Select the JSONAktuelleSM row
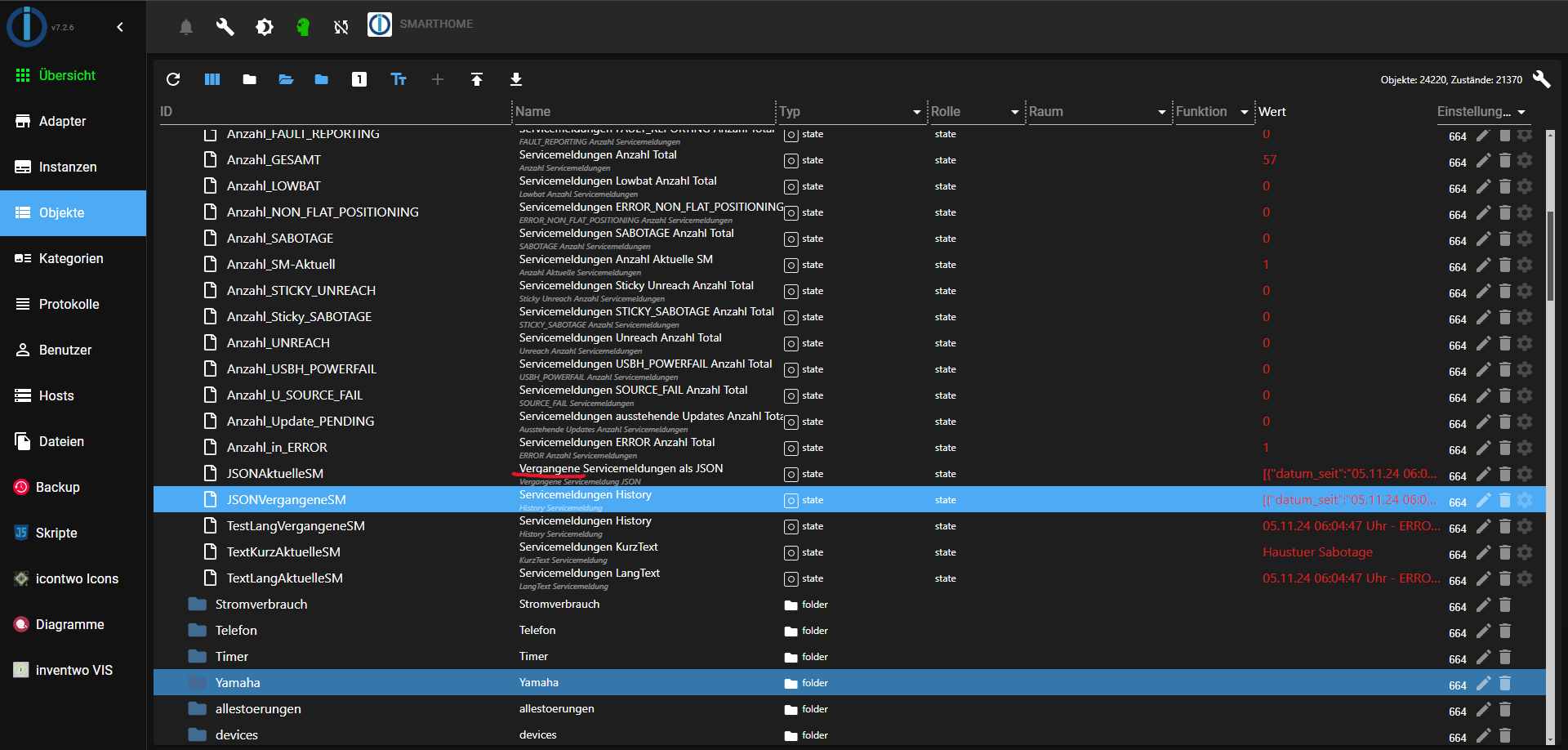The image size is (1568, 750). pyautogui.click(x=849, y=474)
